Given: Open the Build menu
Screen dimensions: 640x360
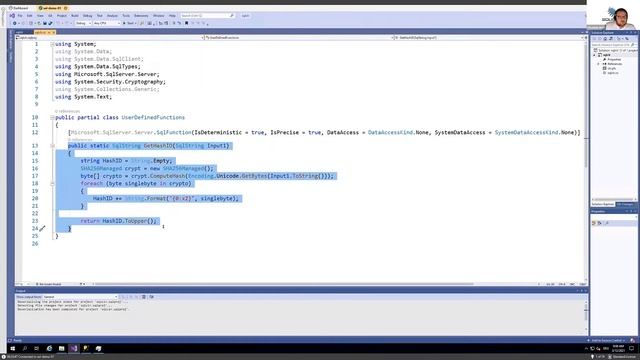Looking at the screenshot, I should (x=75, y=16).
